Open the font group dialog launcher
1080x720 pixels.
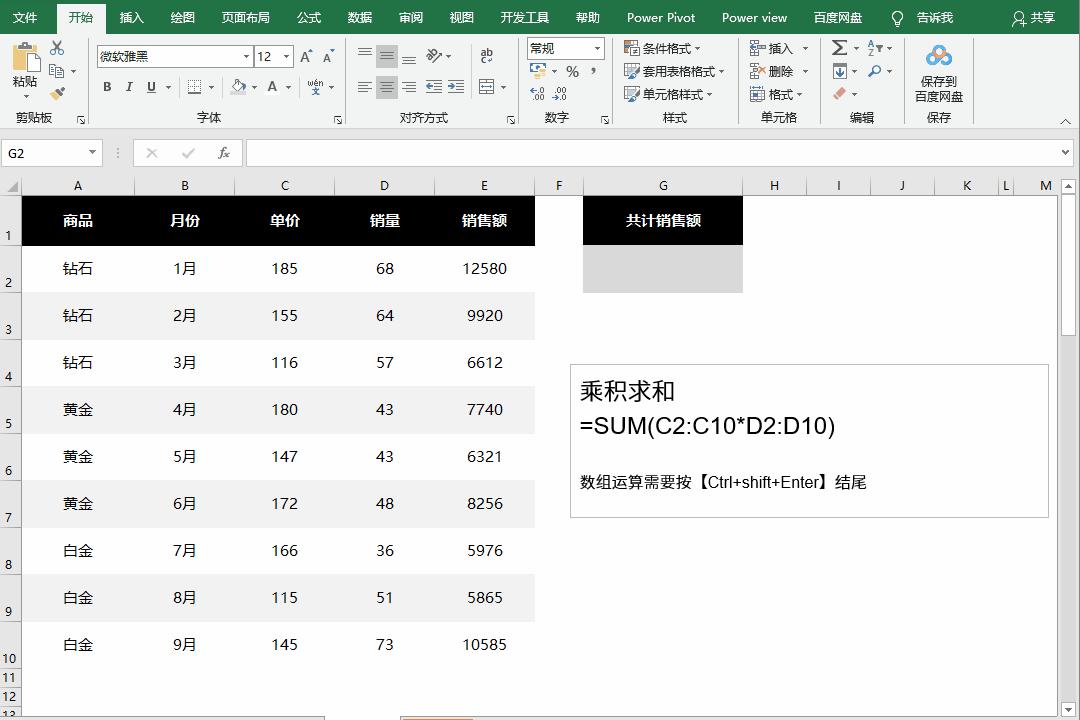click(338, 120)
